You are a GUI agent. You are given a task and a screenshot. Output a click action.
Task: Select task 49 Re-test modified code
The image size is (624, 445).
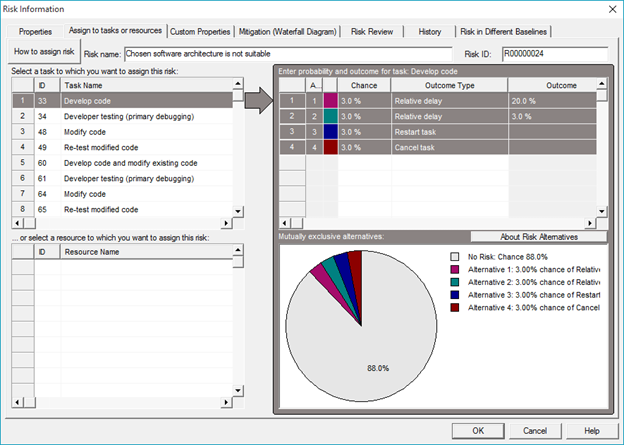123,147
